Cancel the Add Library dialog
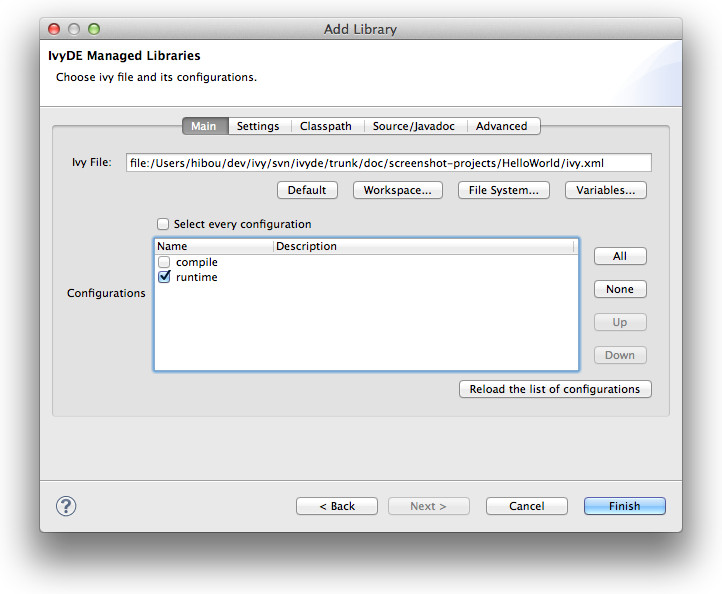The height and width of the screenshot is (594, 722). [526, 506]
